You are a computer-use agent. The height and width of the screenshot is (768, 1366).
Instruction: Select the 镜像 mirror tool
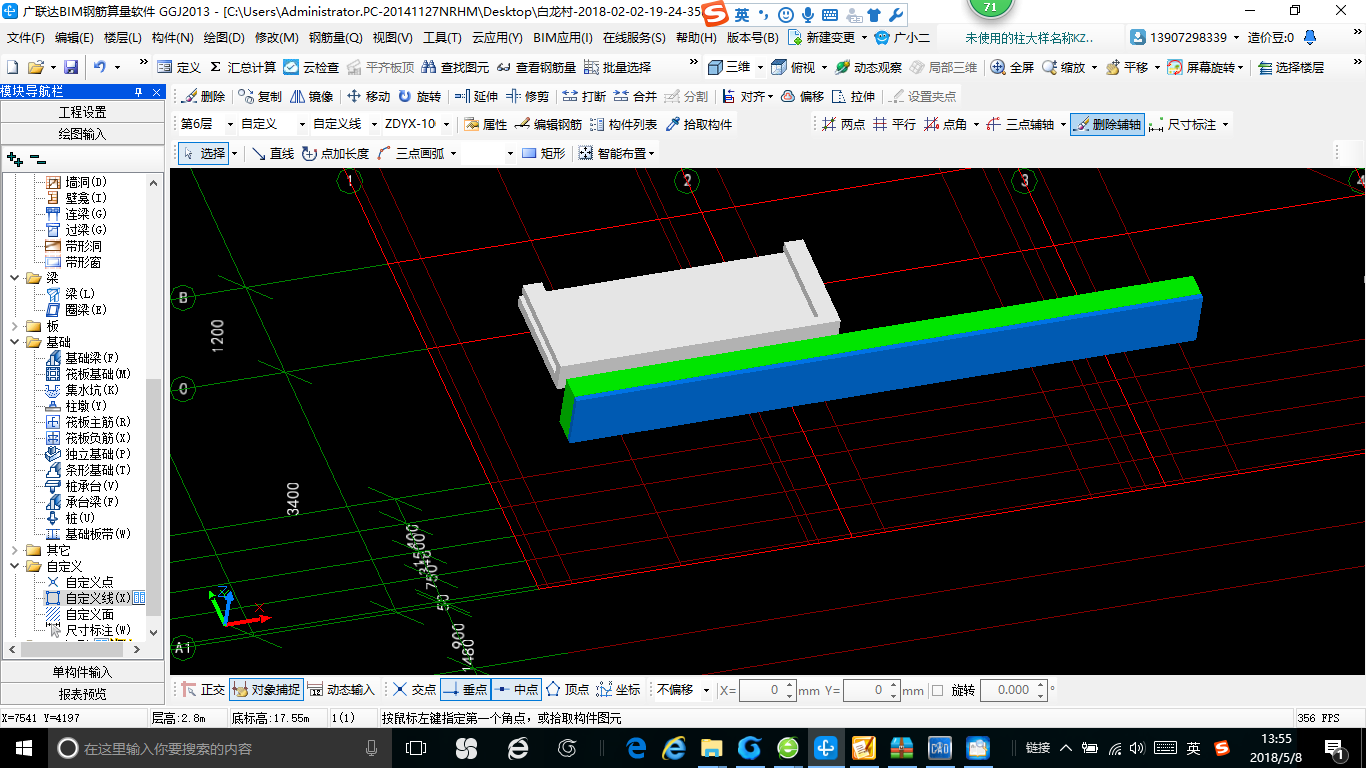pos(311,97)
